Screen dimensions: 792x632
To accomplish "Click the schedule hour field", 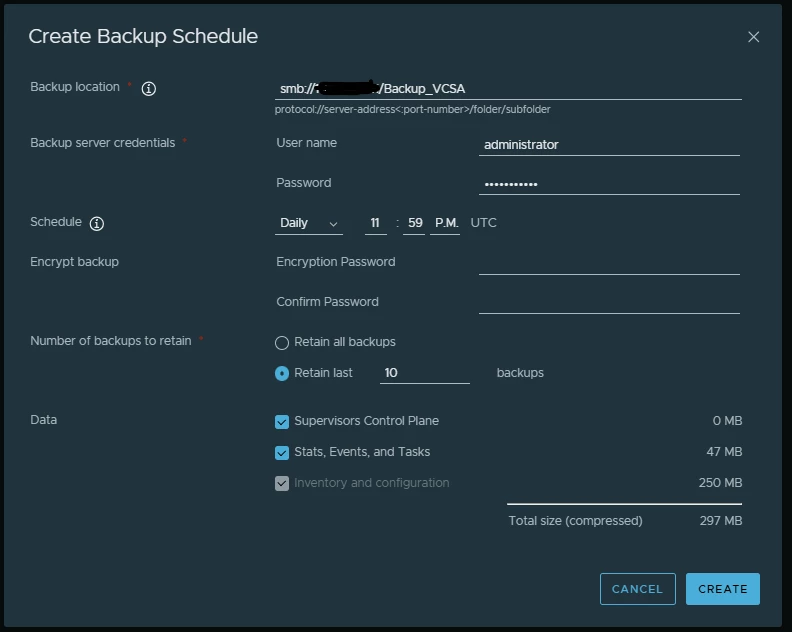I will pyautogui.click(x=376, y=223).
